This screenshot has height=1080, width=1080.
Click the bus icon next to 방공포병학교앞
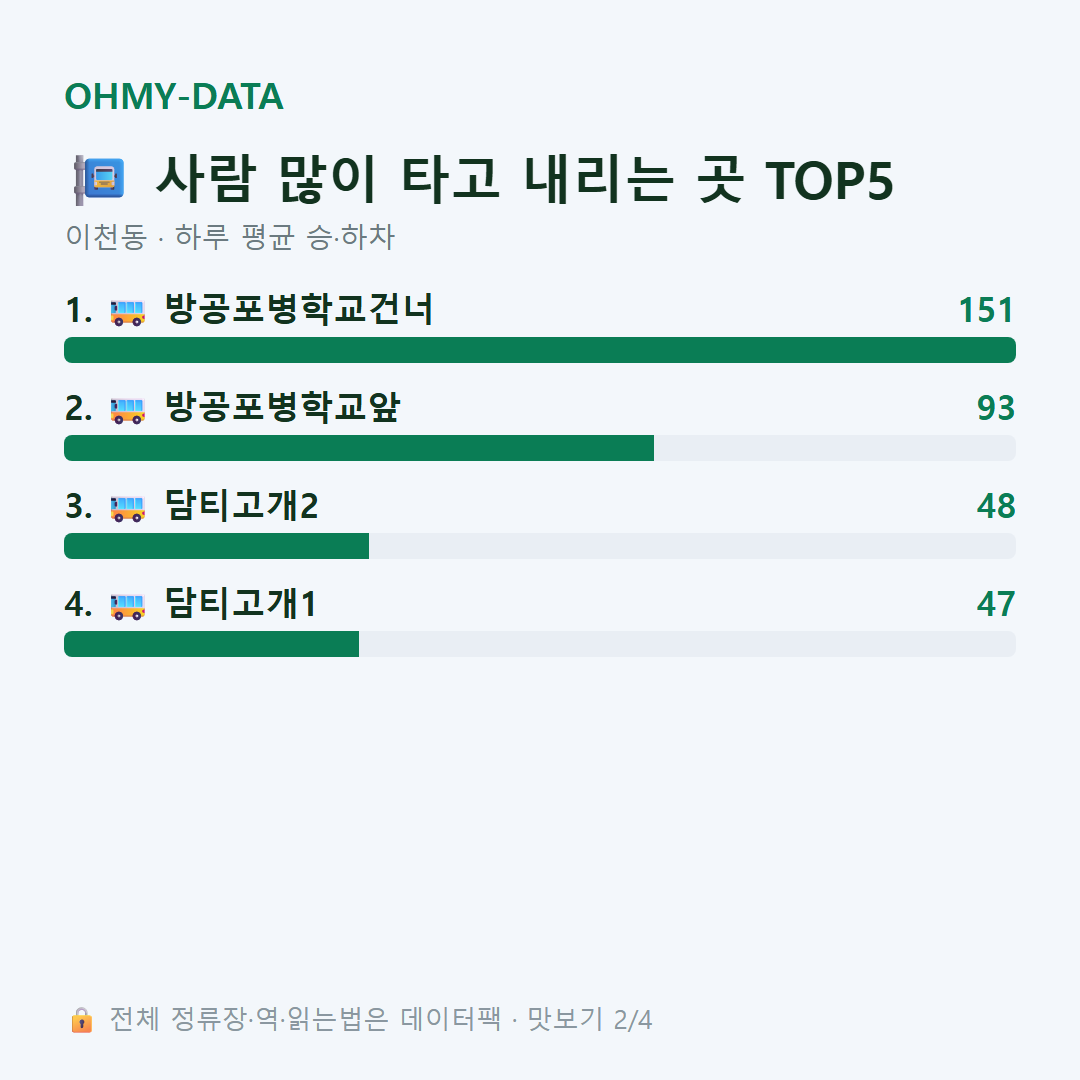tap(127, 411)
